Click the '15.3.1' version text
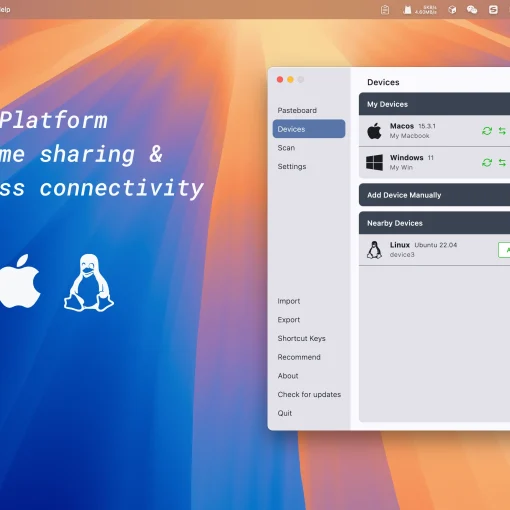 (427, 126)
